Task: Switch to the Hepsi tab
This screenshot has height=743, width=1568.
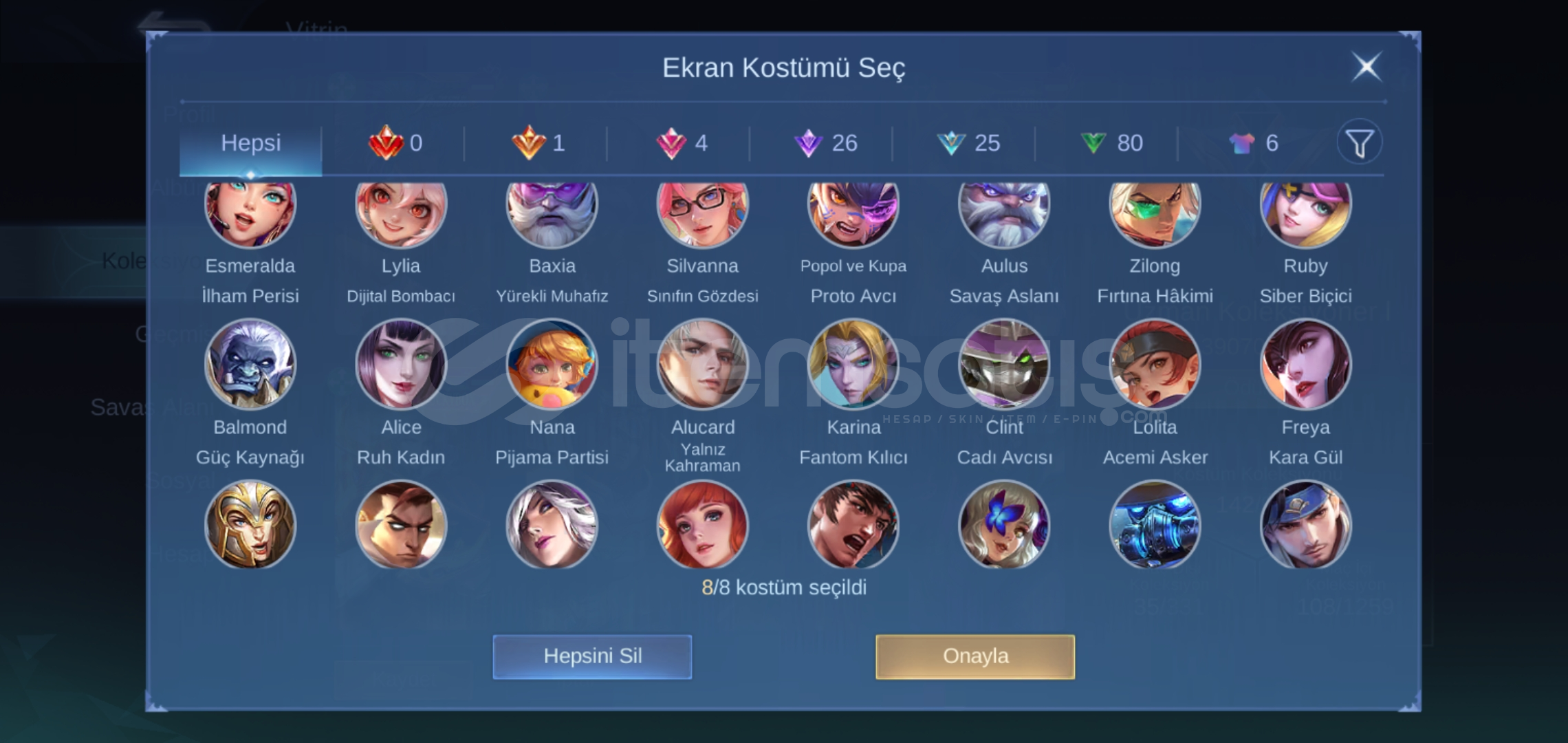Action: coord(250,143)
